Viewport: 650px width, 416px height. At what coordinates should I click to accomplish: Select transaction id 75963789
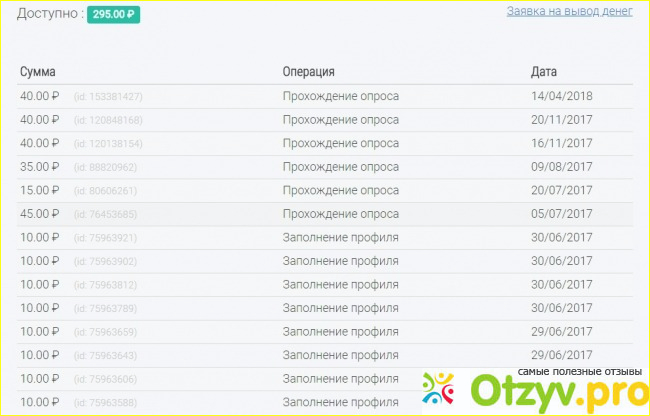[x=105, y=308]
